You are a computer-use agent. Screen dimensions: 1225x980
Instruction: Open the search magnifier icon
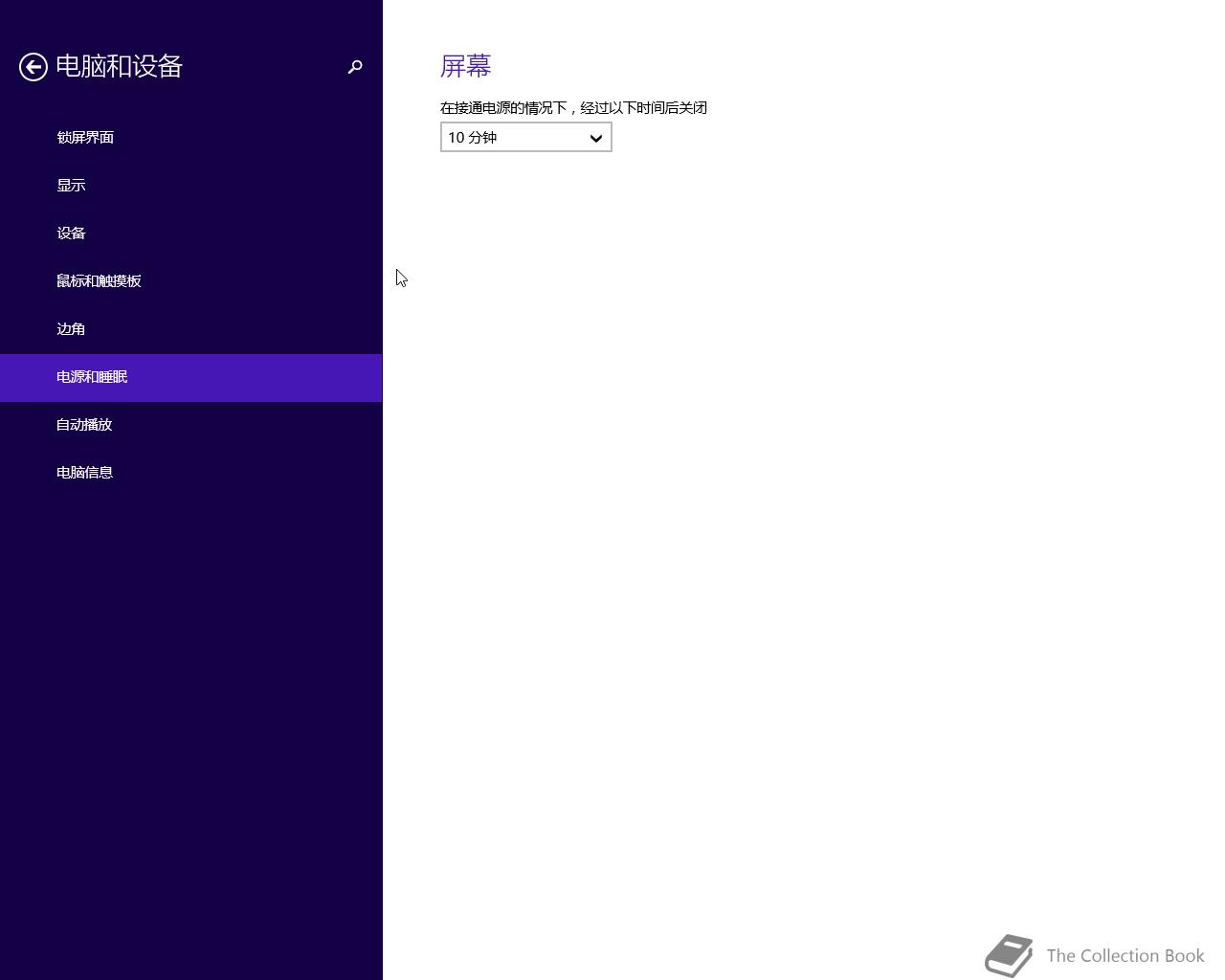tap(355, 67)
